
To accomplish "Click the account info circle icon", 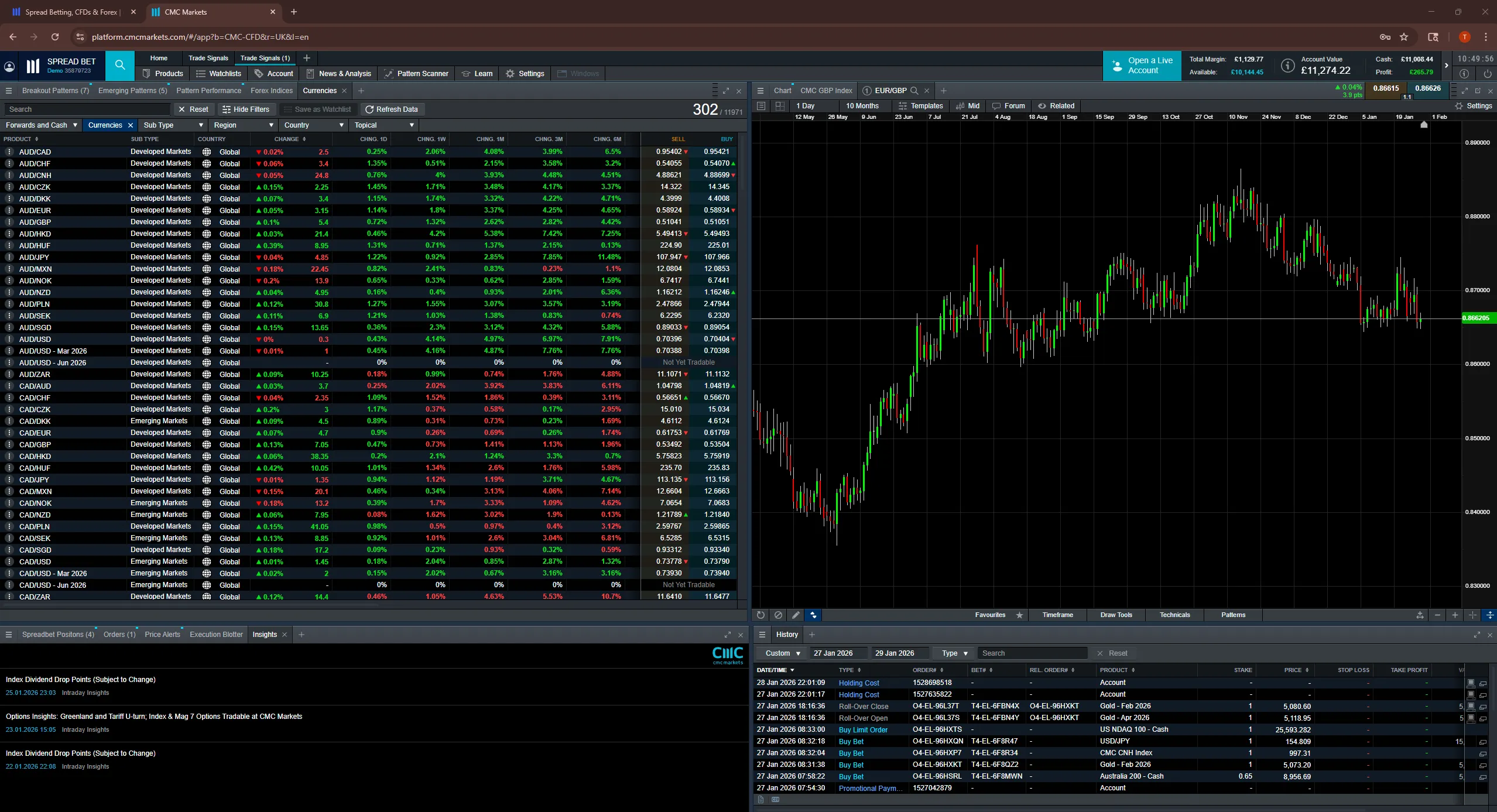I will point(1287,66).
